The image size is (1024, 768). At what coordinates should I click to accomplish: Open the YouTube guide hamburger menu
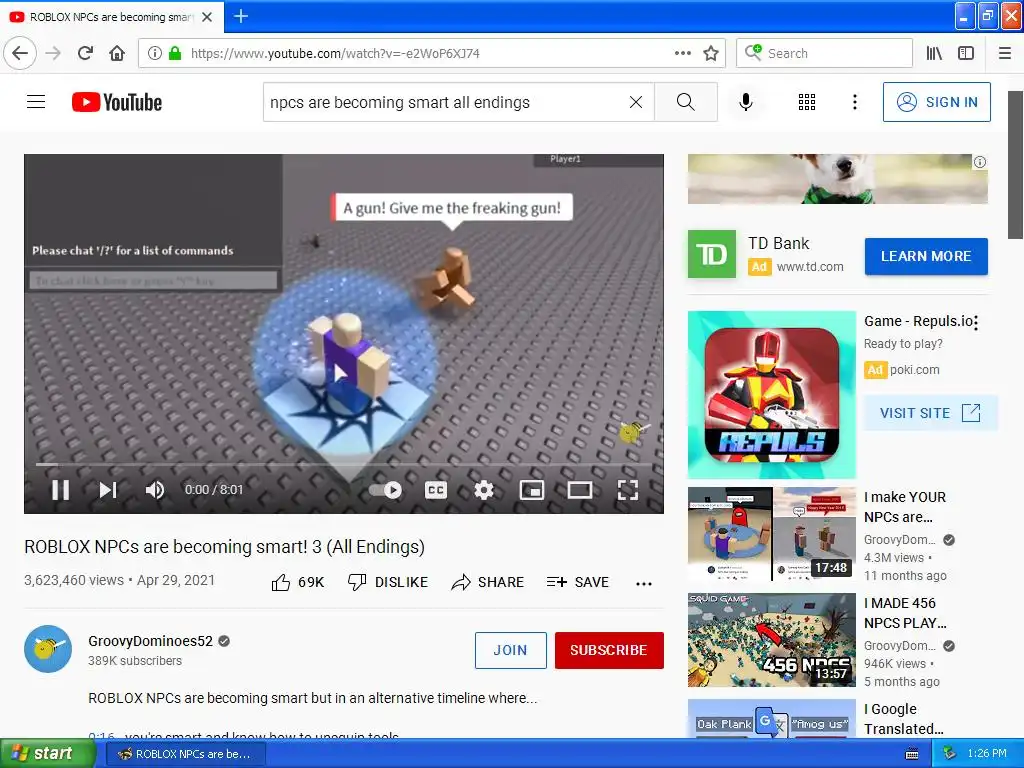pos(36,102)
